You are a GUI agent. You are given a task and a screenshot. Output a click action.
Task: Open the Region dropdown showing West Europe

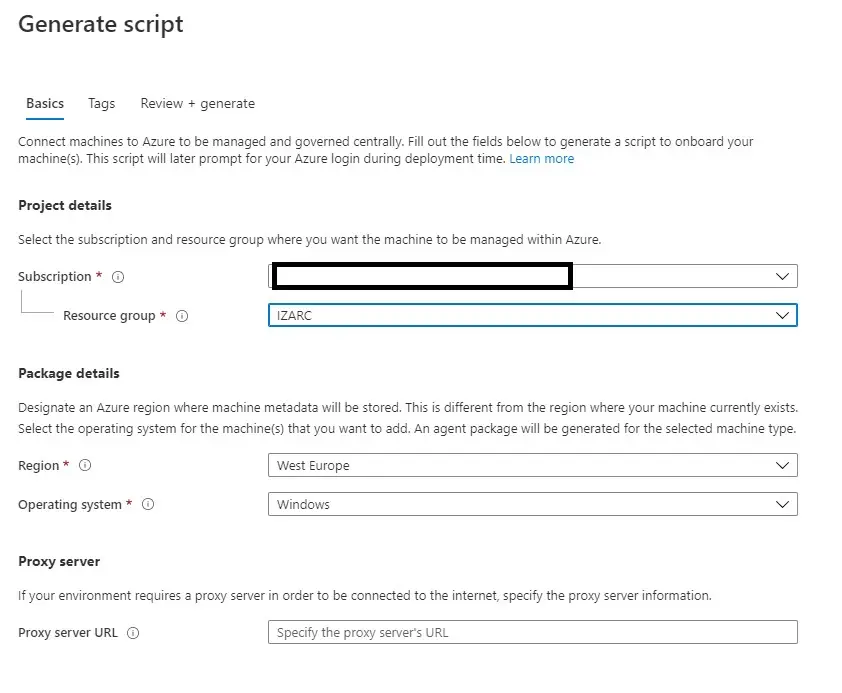tap(532, 466)
